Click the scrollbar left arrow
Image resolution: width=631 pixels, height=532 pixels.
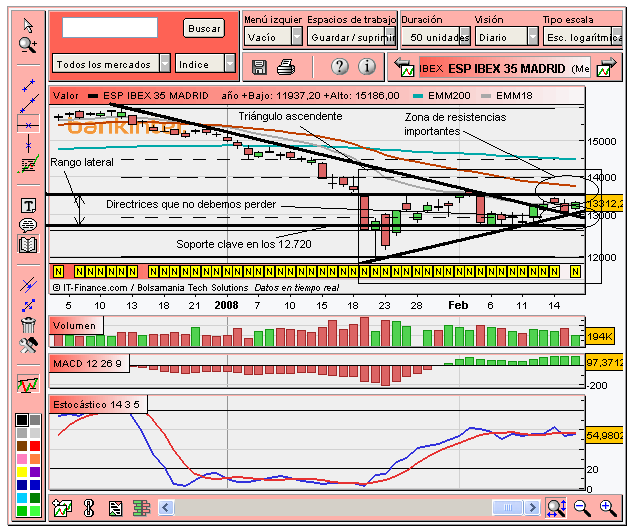tap(166, 508)
